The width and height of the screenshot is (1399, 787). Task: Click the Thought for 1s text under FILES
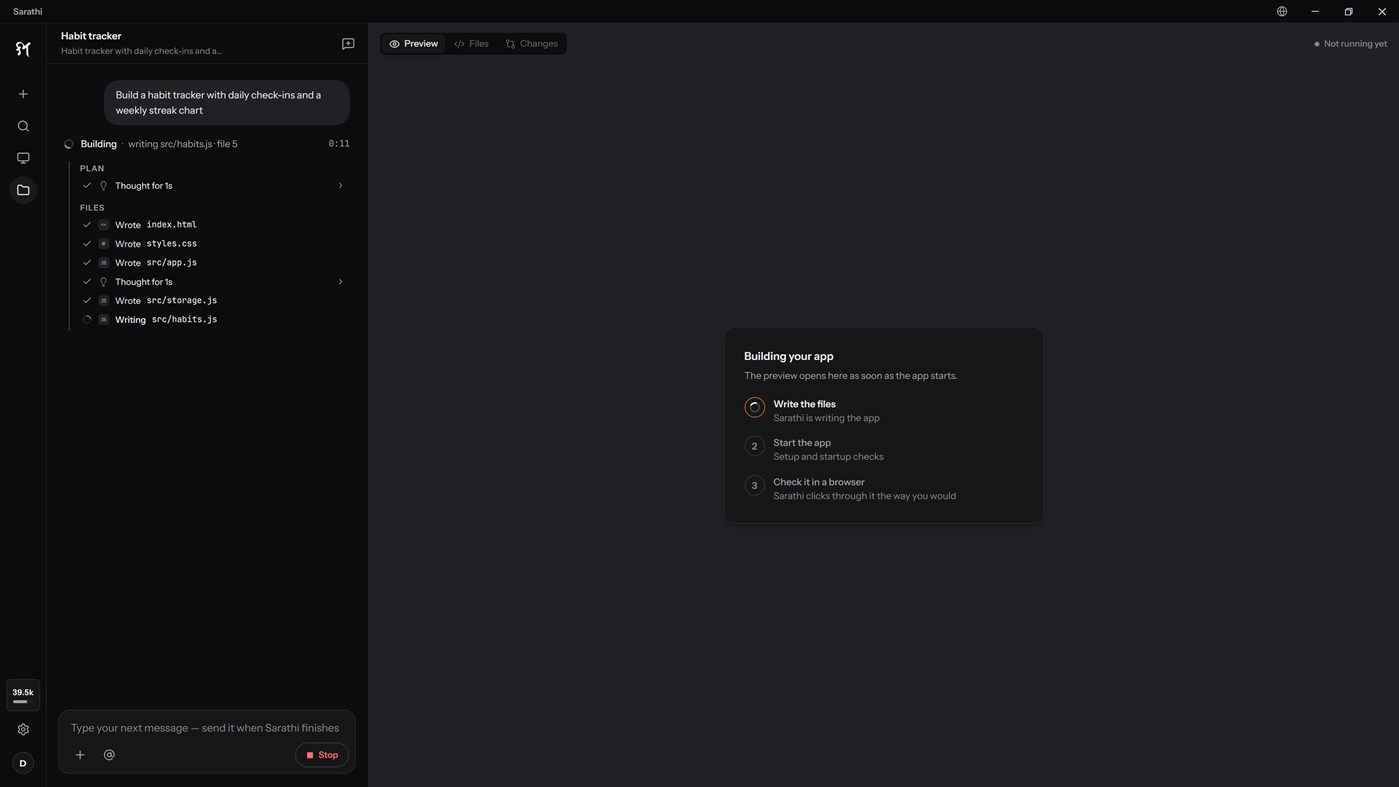(x=144, y=282)
